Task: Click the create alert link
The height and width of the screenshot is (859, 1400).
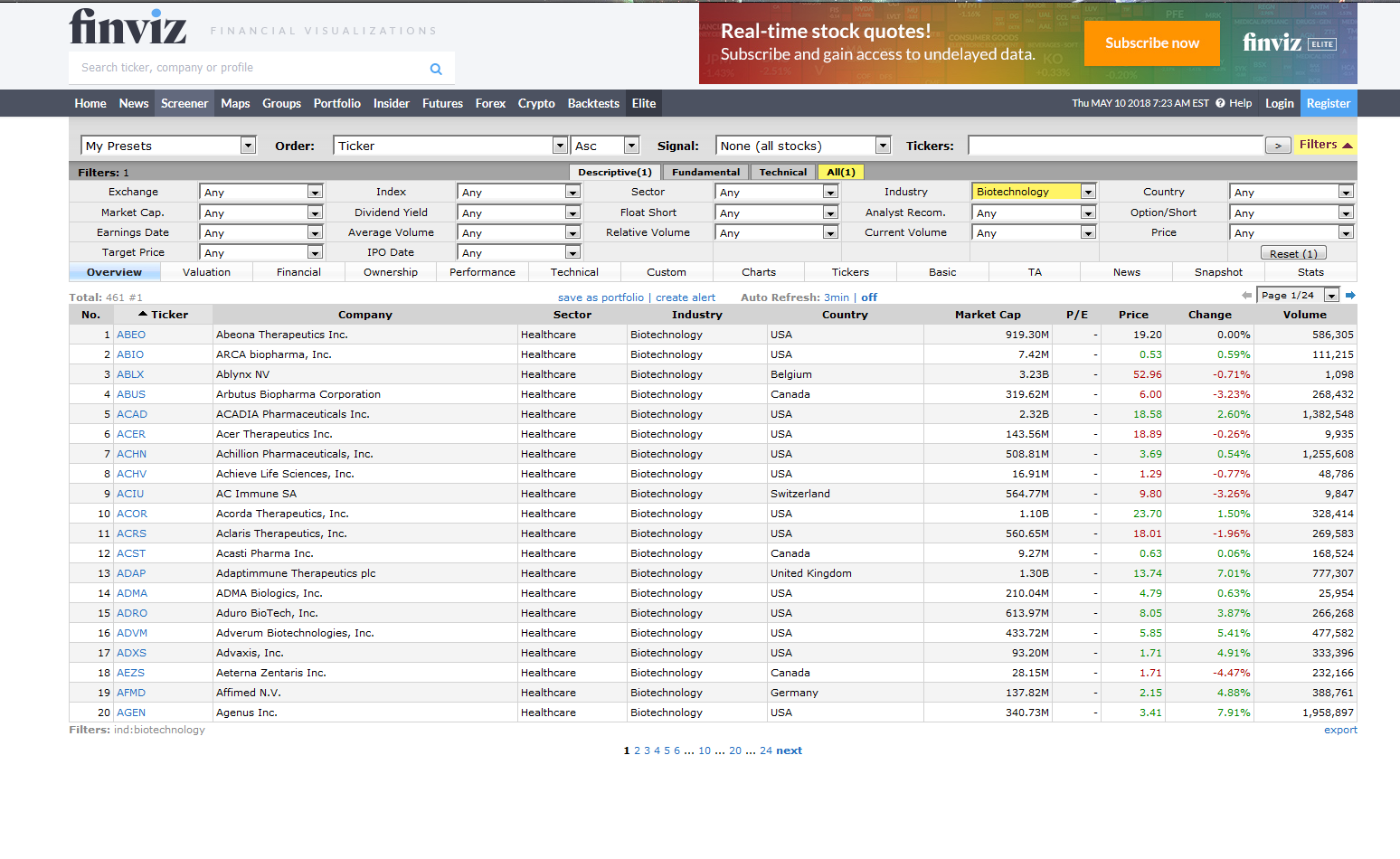Action: coord(686,297)
